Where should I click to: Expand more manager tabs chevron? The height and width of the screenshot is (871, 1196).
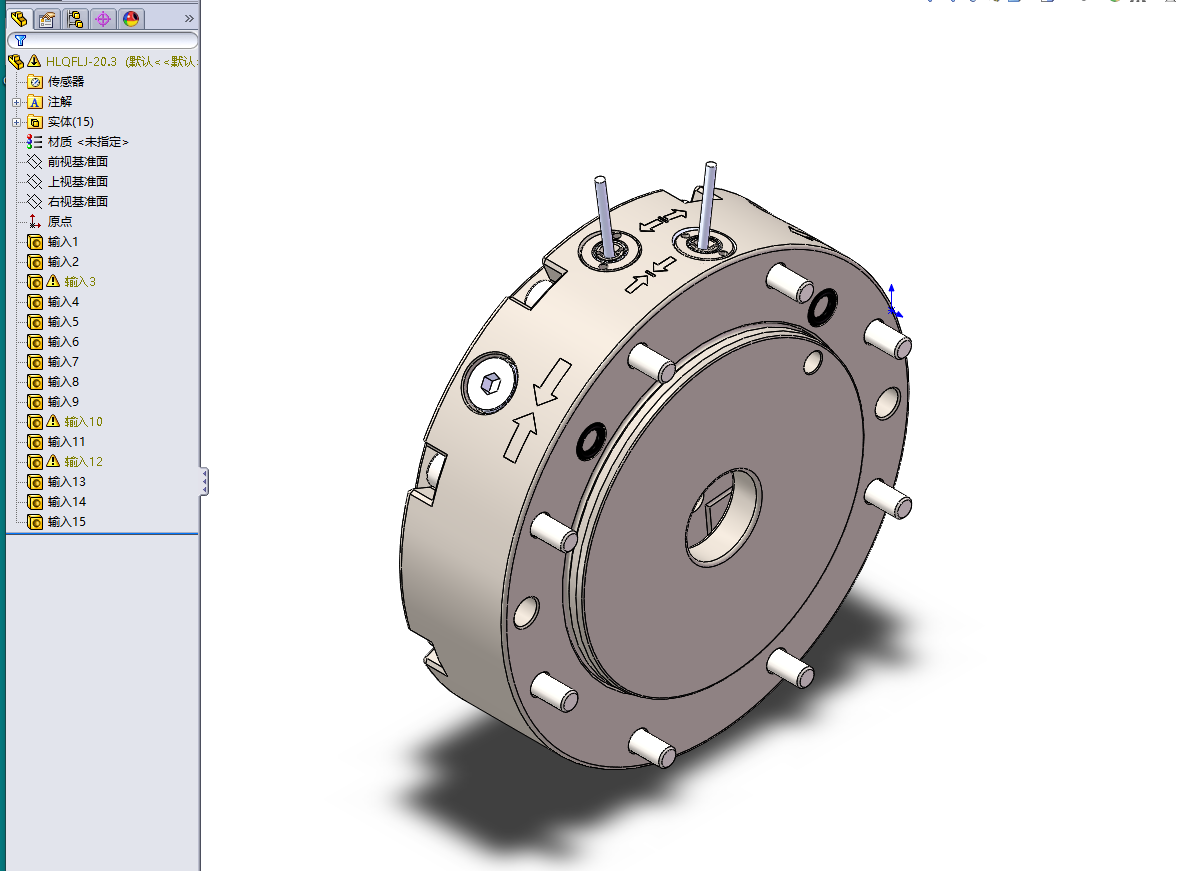(189, 18)
